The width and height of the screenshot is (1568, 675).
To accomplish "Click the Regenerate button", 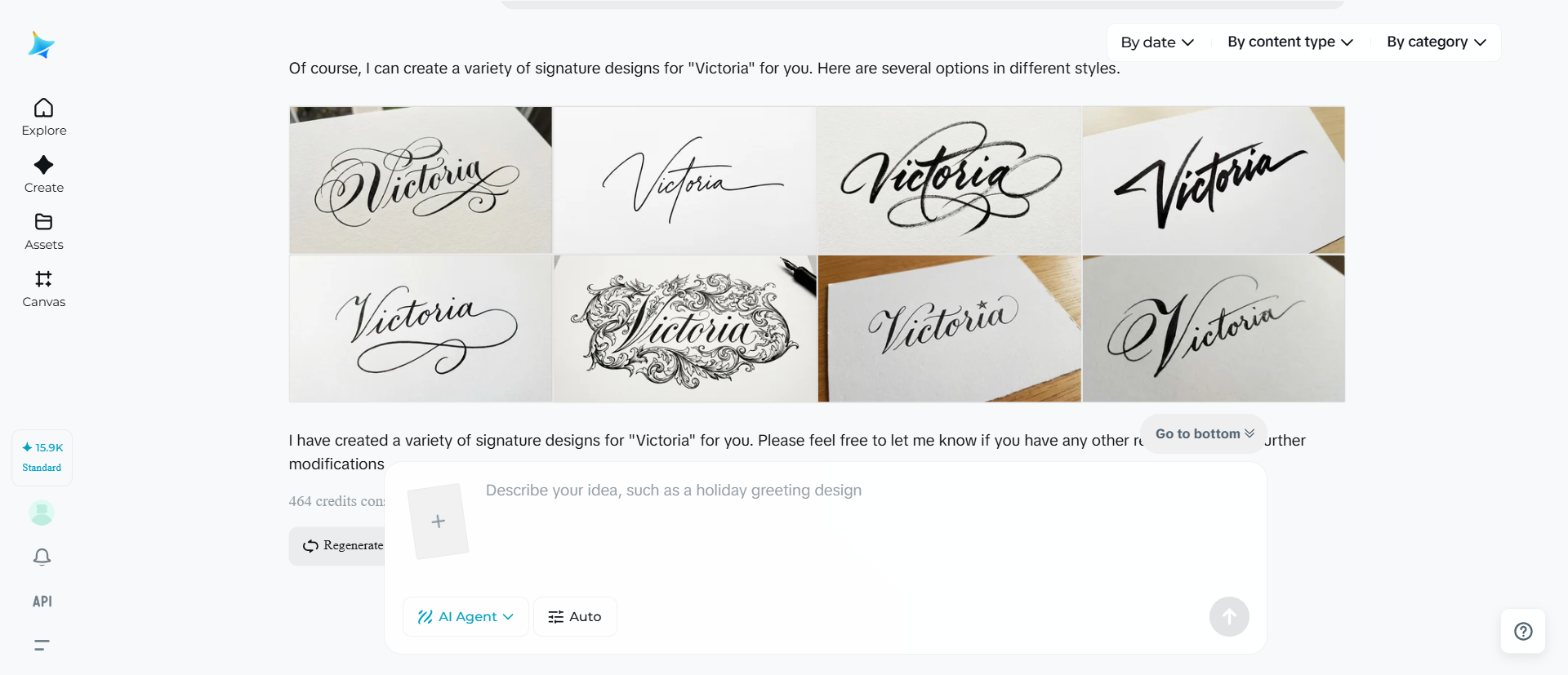I will point(343,545).
